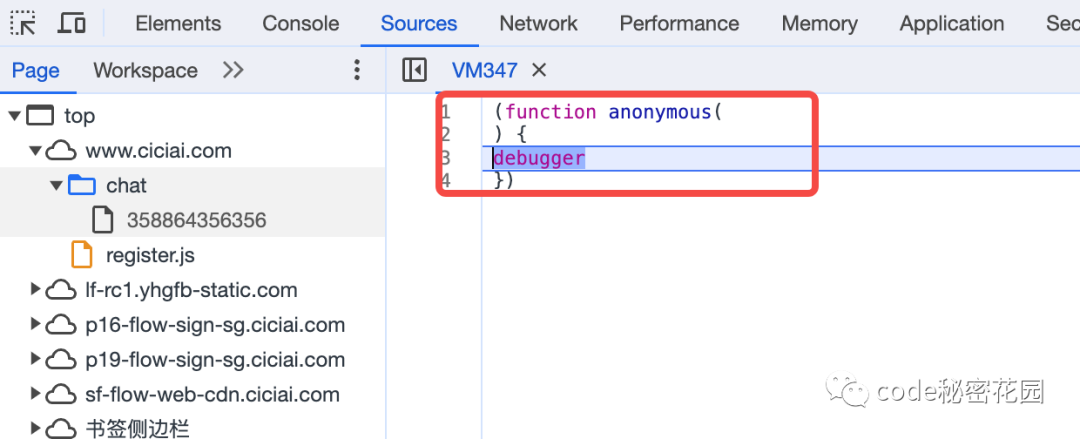Set breakpoint on line number 4
The width and height of the screenshot is (1080, 439).
(x=445, y=181)
